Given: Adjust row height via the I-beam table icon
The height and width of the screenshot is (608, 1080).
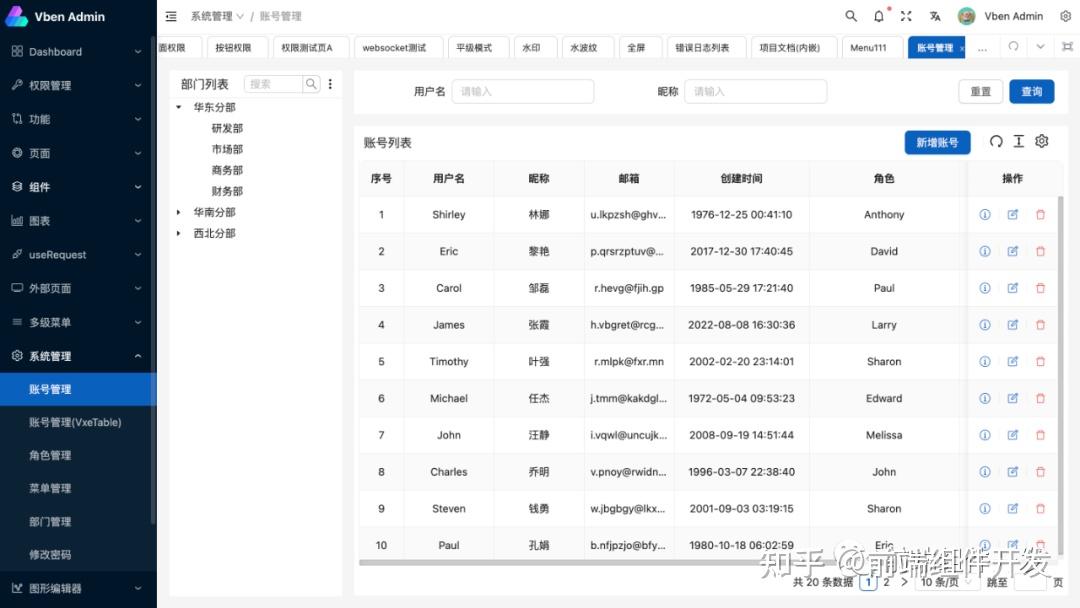Looking at the screenshot, I should (x=1018, y=142).
